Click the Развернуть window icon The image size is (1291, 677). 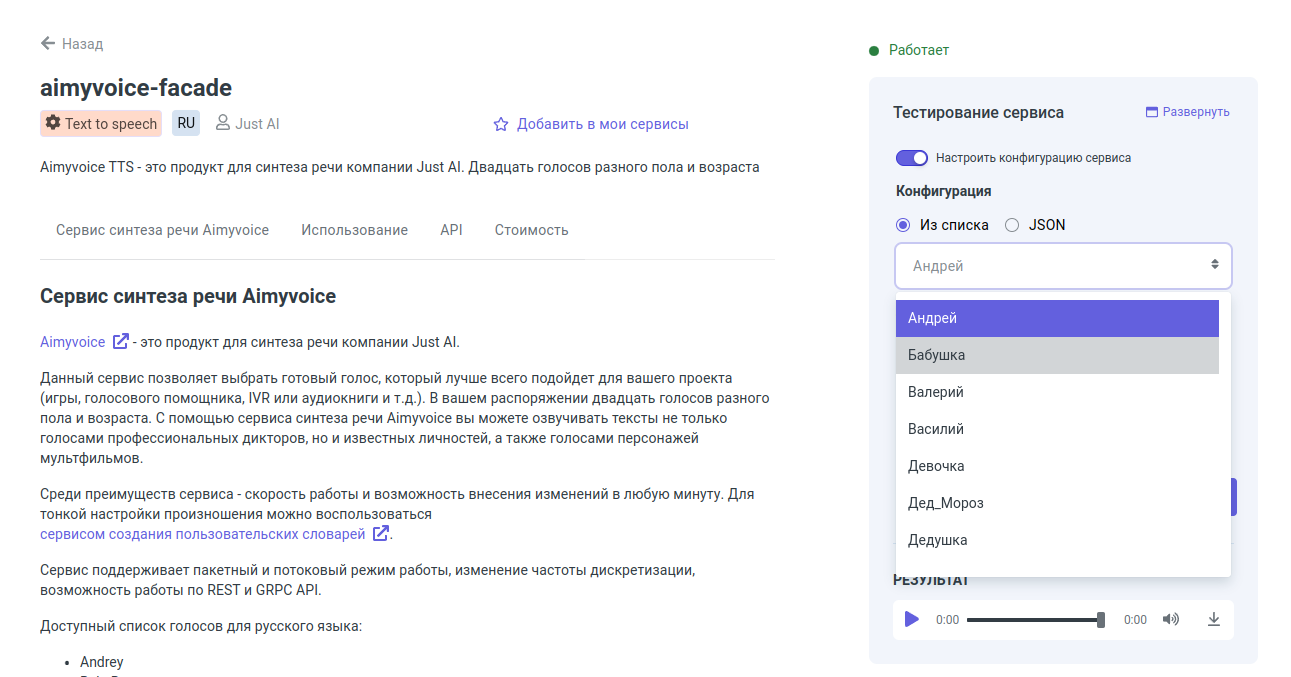(x=1151, y=112)
